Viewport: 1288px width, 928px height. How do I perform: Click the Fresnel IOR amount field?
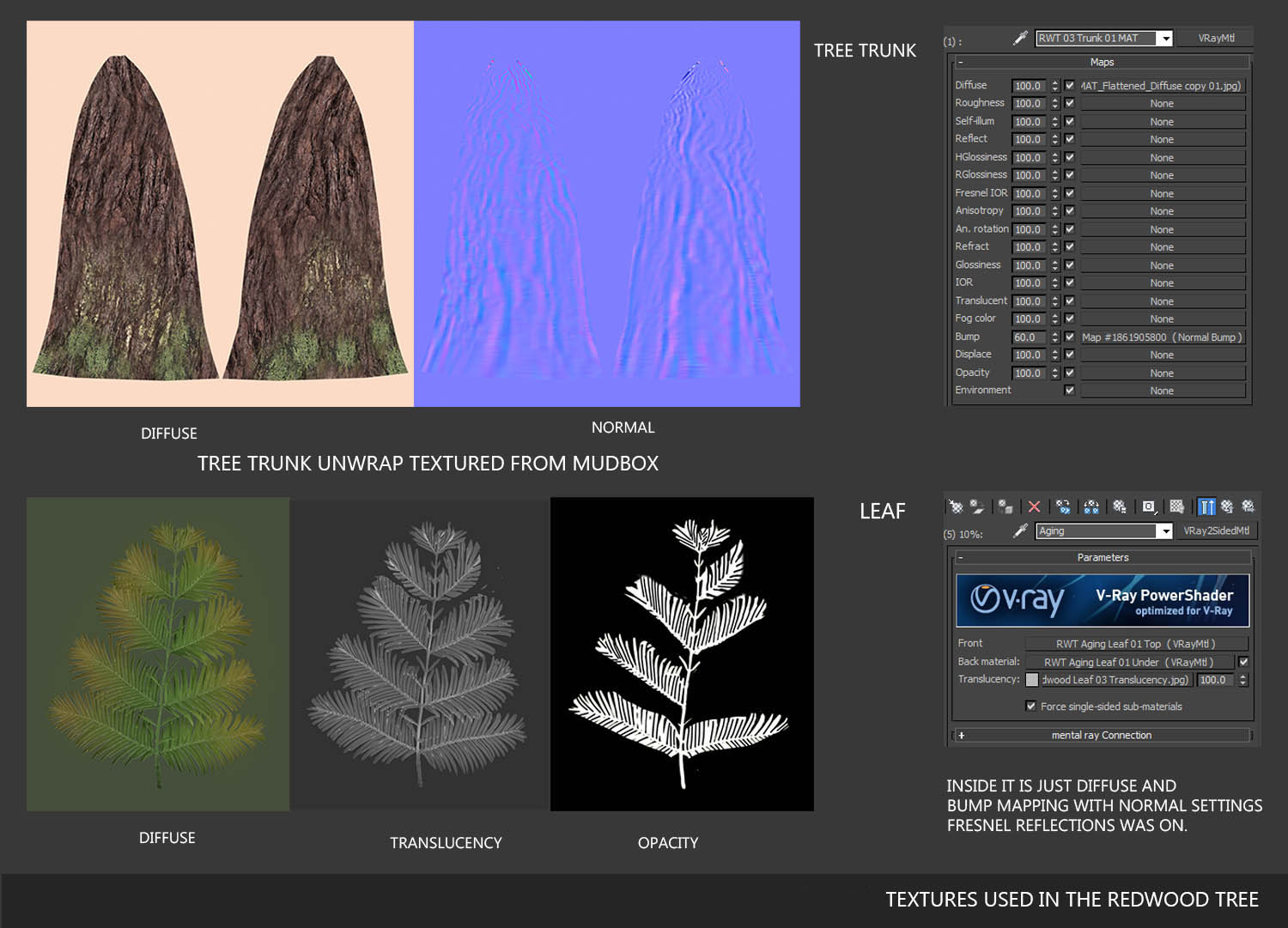(x=1029, y=193)
